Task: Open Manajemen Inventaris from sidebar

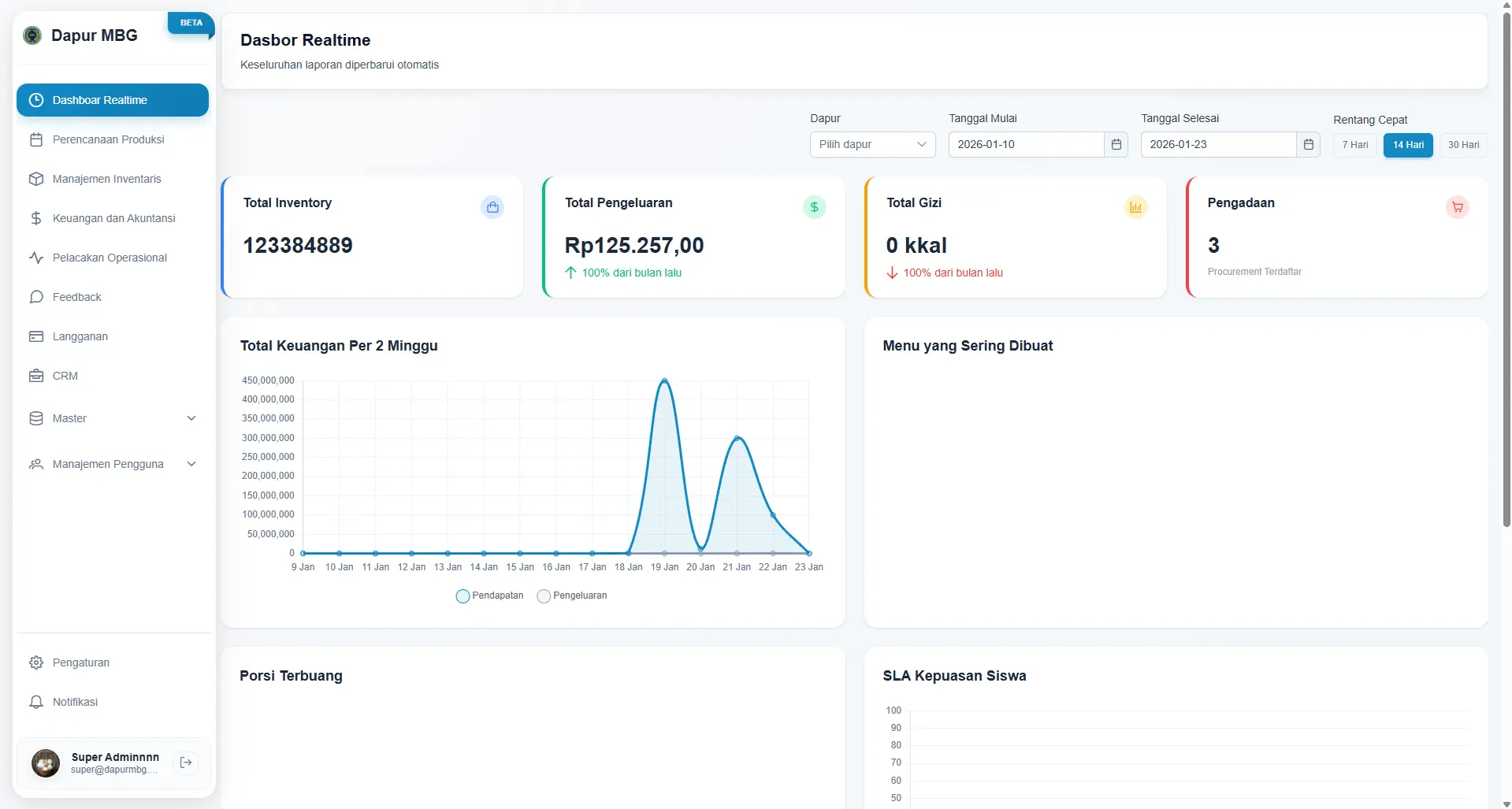Action: [x=106, y=179]
